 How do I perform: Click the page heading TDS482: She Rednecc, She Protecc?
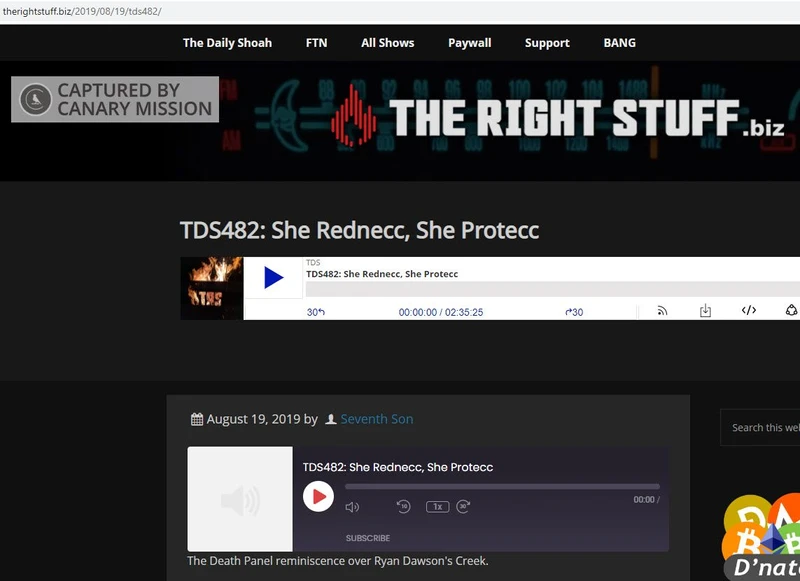[359, 230]
